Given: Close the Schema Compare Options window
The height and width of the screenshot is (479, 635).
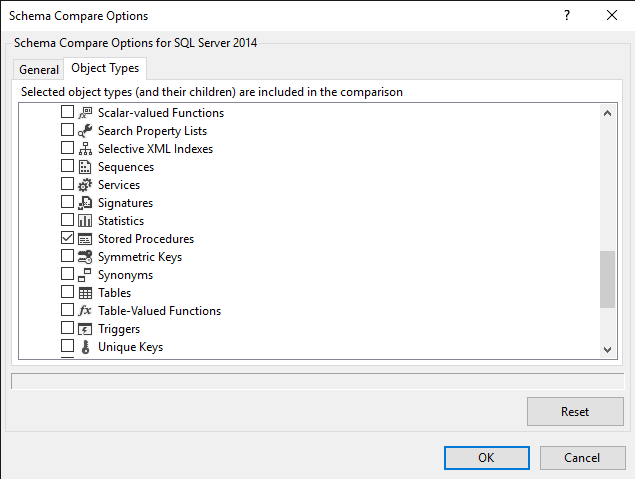Looking at the screenshot, I should pos(612,15).
